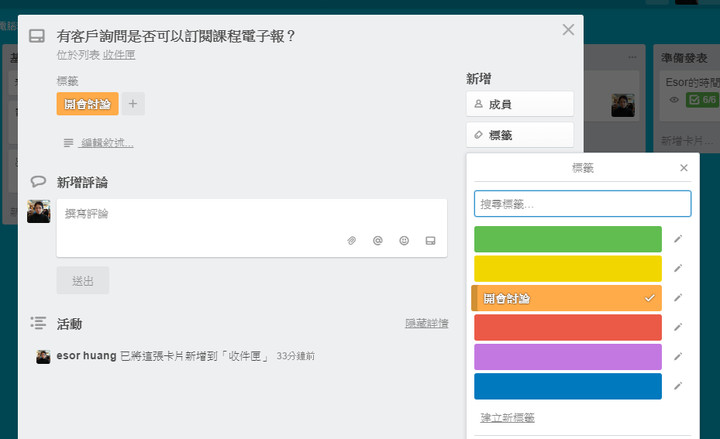Click the 建立新標籤 create new label link
Image resolution: width=720 pixels, height=439 pixels.
point(507,417)
